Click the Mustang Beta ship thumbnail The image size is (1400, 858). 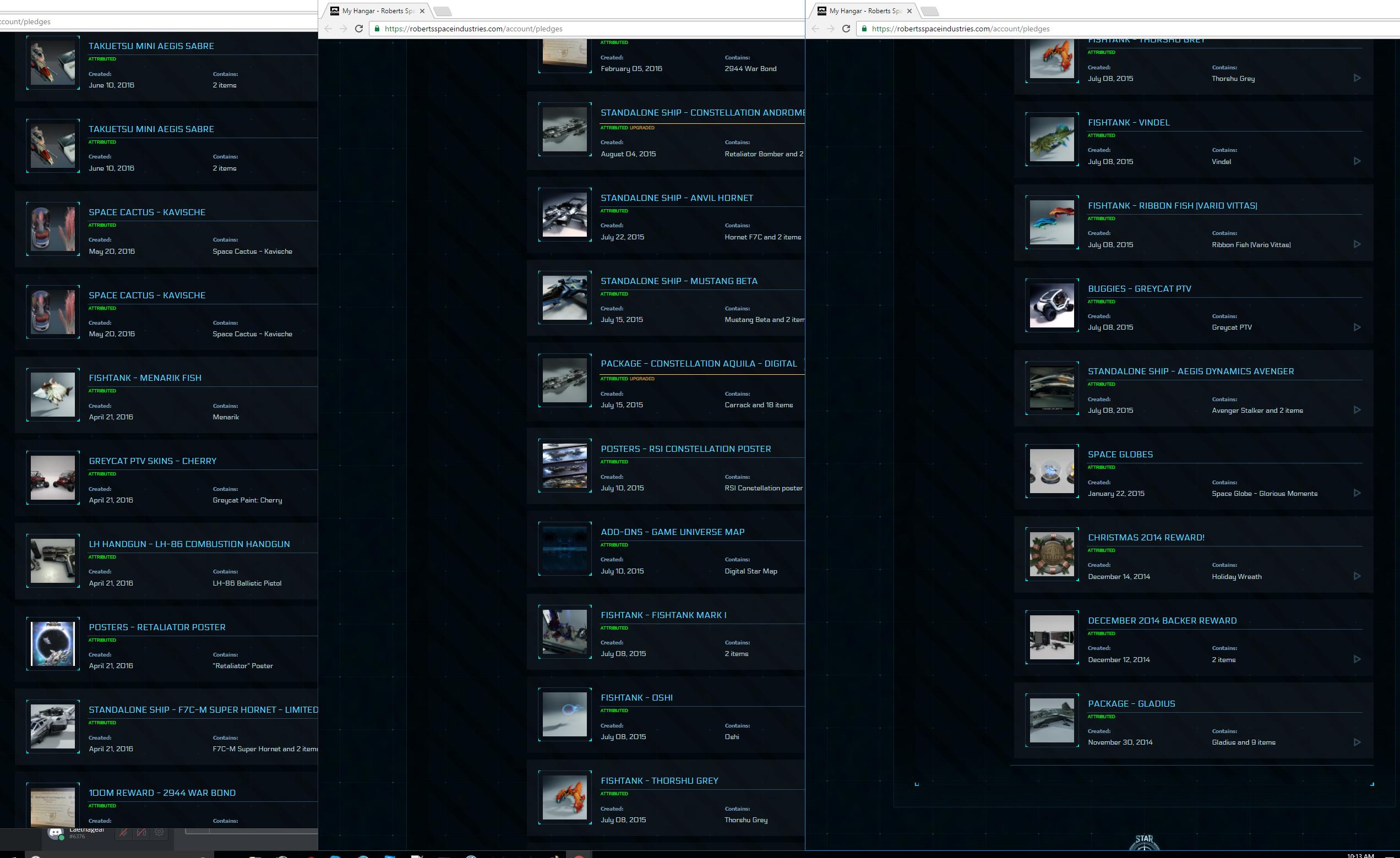tap(565, 298)
